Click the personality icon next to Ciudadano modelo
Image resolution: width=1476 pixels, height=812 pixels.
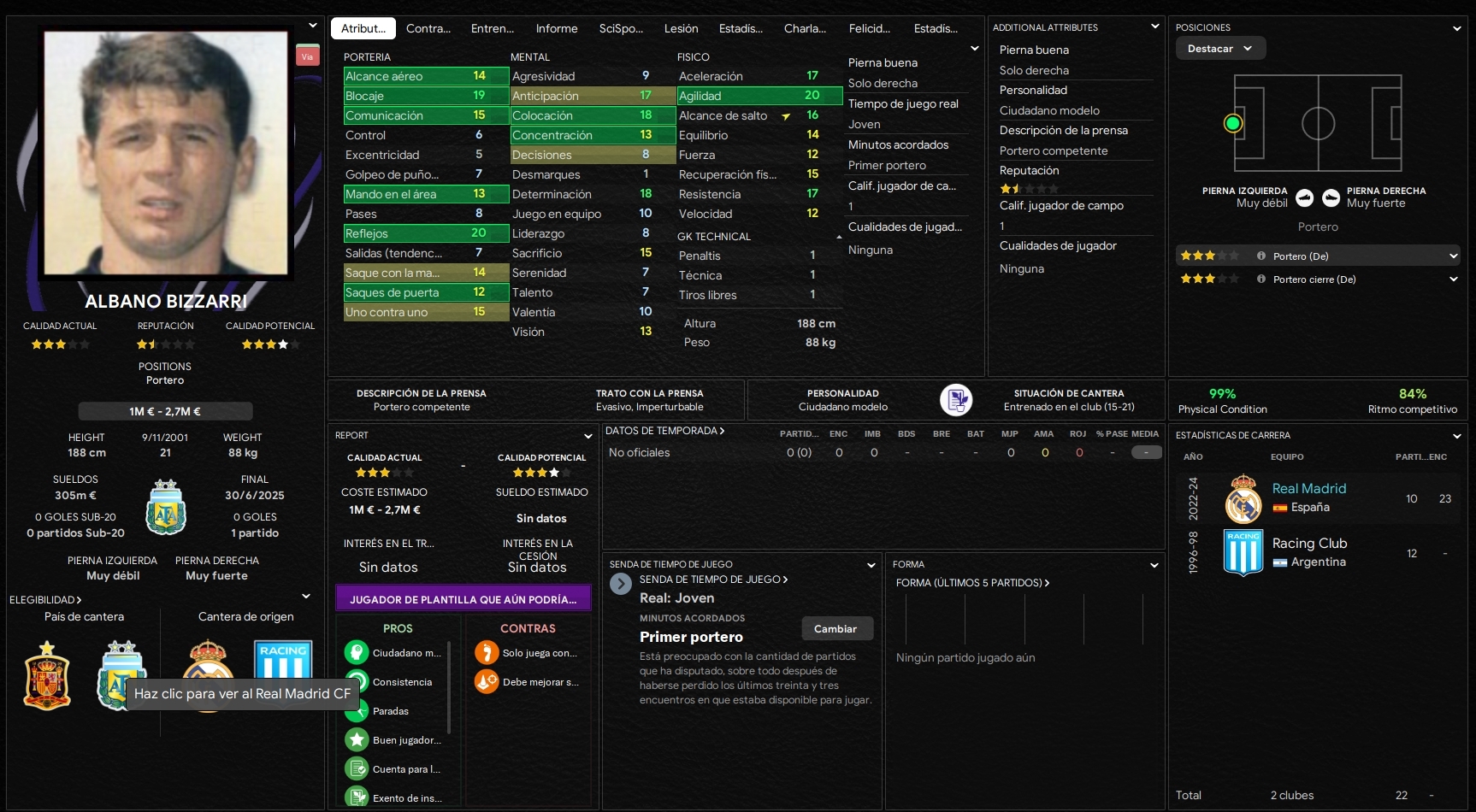tap(956, 400)
